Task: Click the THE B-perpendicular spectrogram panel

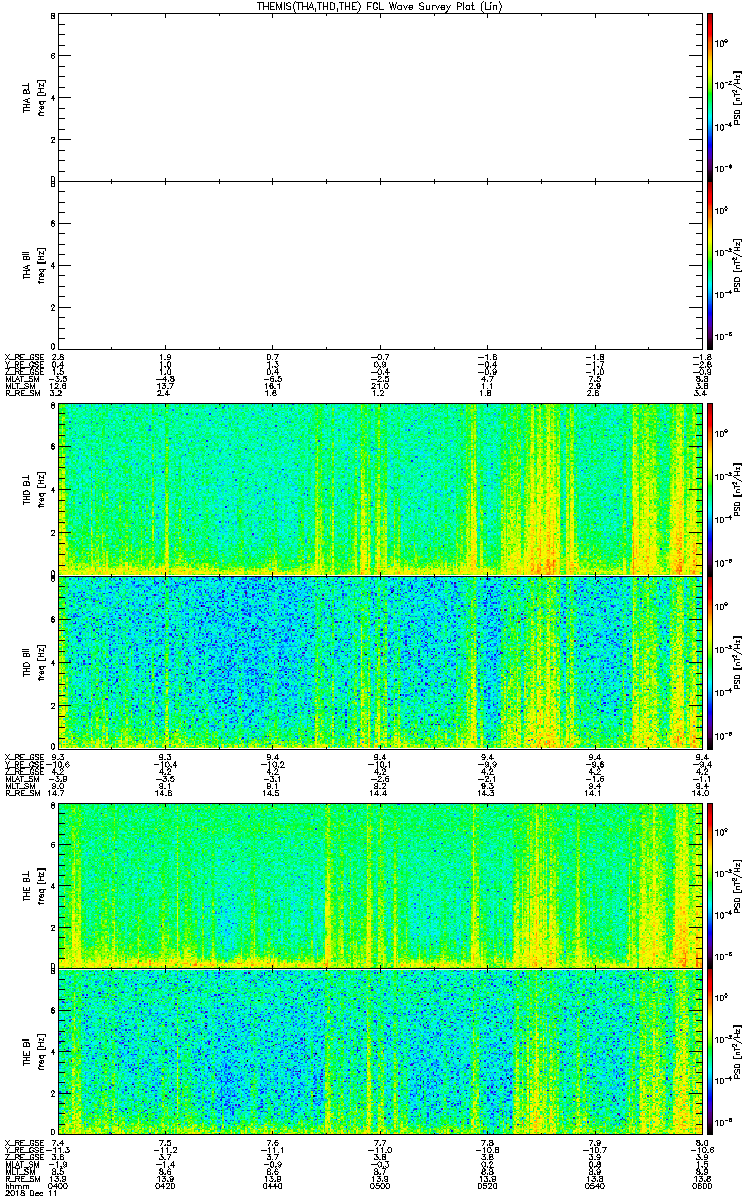Action: coord(379,884)
